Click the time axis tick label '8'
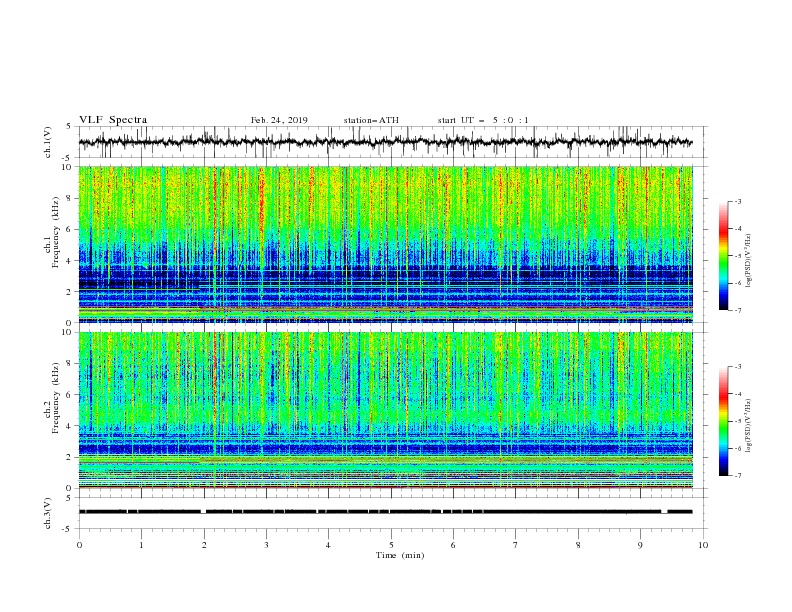Screen dimensions: 792x612 coord(578,545)
